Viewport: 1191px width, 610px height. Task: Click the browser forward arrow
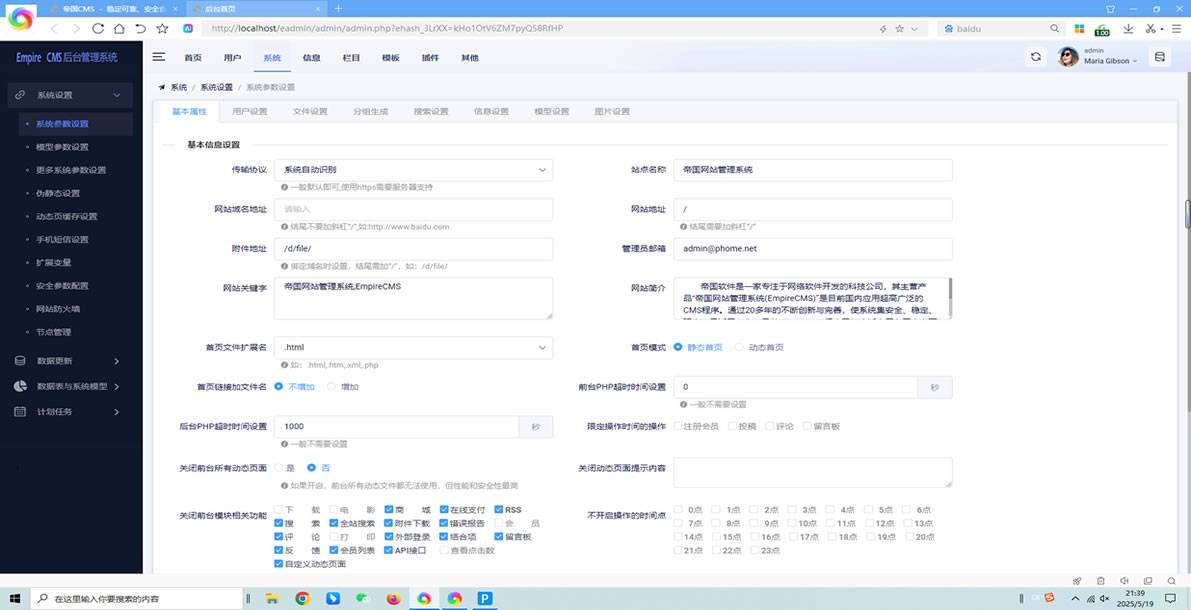76,28
